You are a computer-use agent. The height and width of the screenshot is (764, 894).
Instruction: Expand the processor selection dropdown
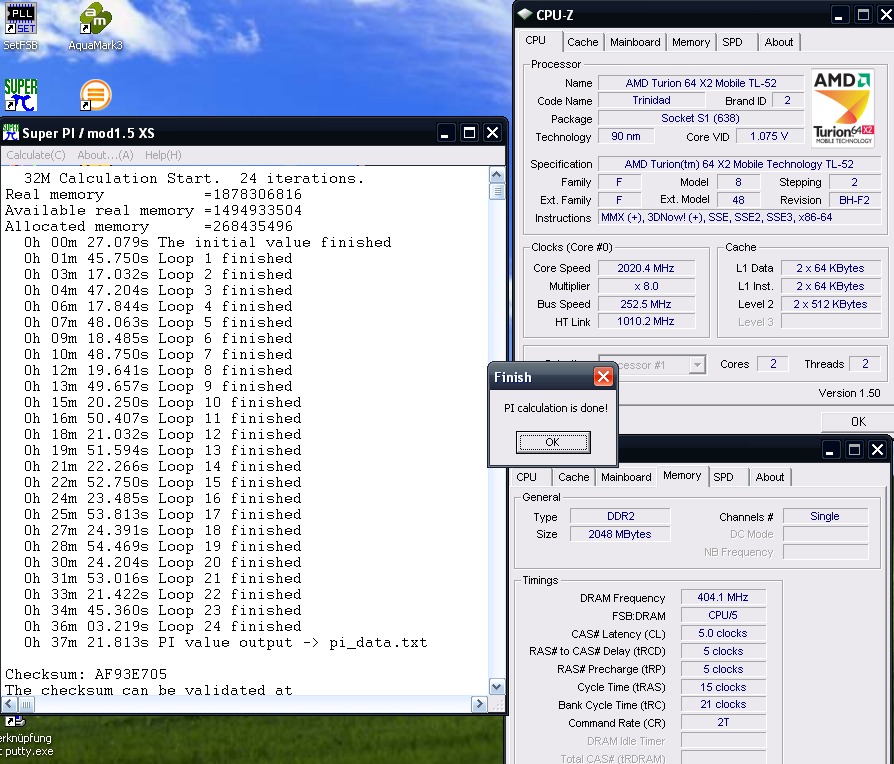pyautogui.click(x=697, y=365)
